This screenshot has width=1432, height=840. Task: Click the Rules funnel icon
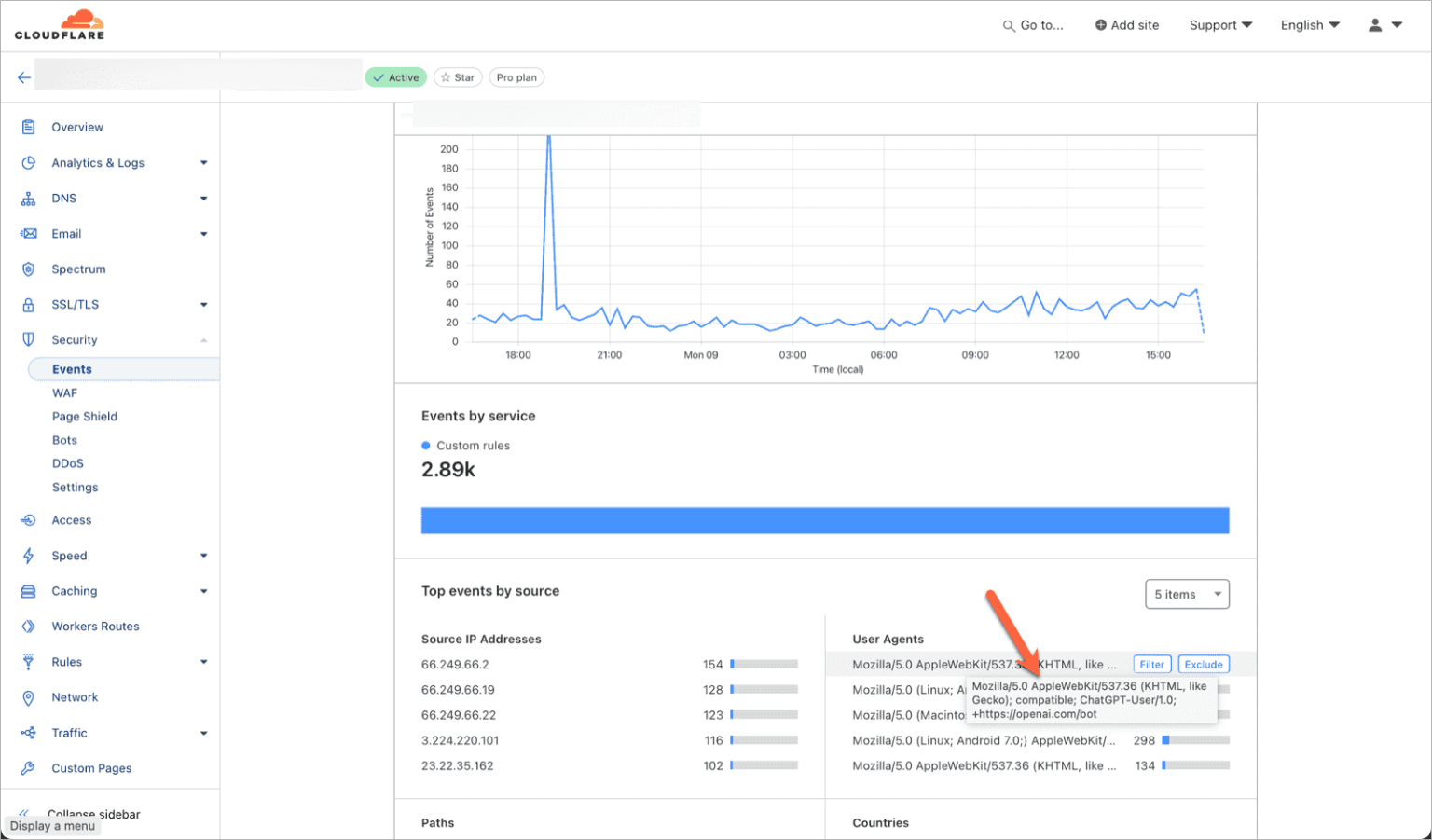[x=29, y=662]
